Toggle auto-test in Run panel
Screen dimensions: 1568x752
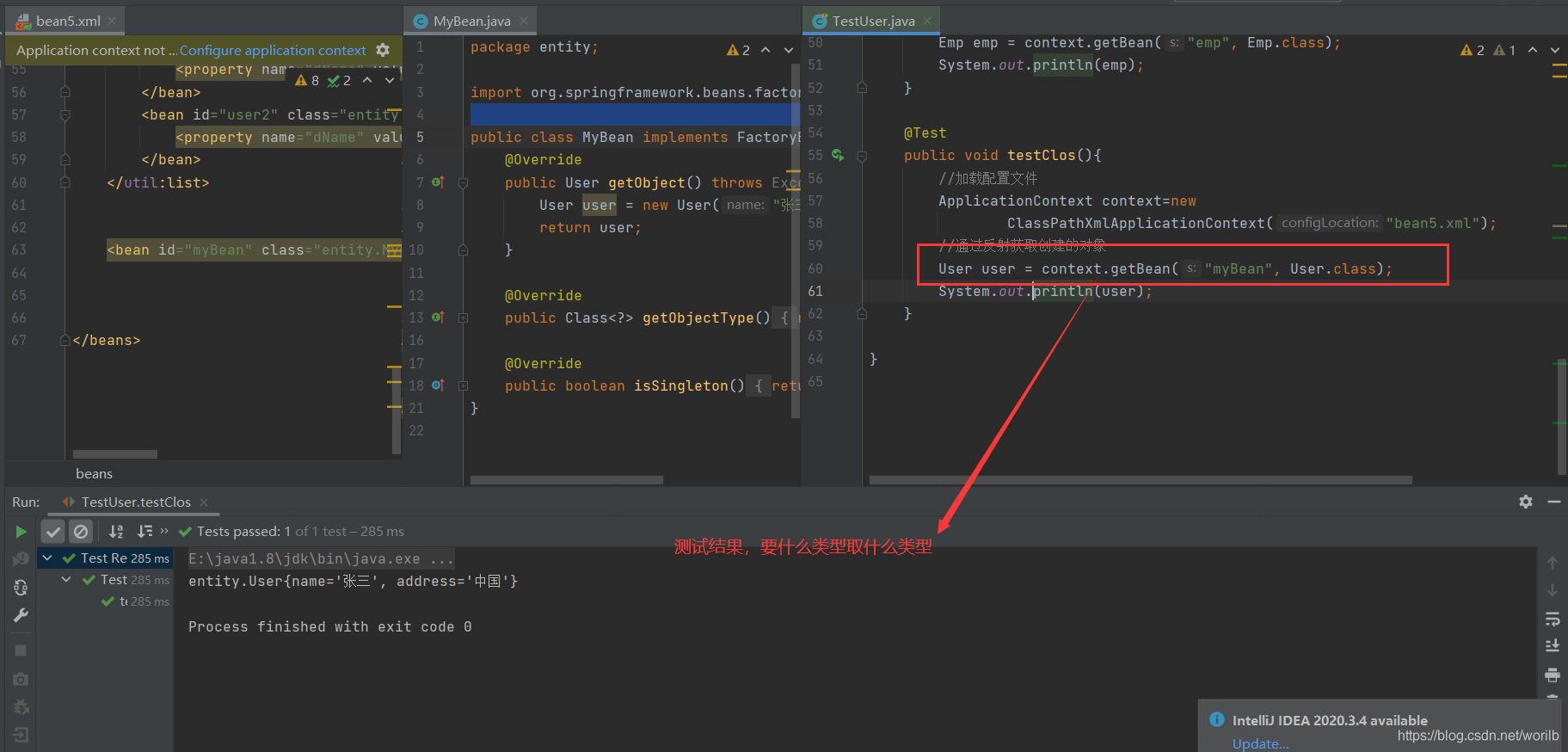pos(21,588)
